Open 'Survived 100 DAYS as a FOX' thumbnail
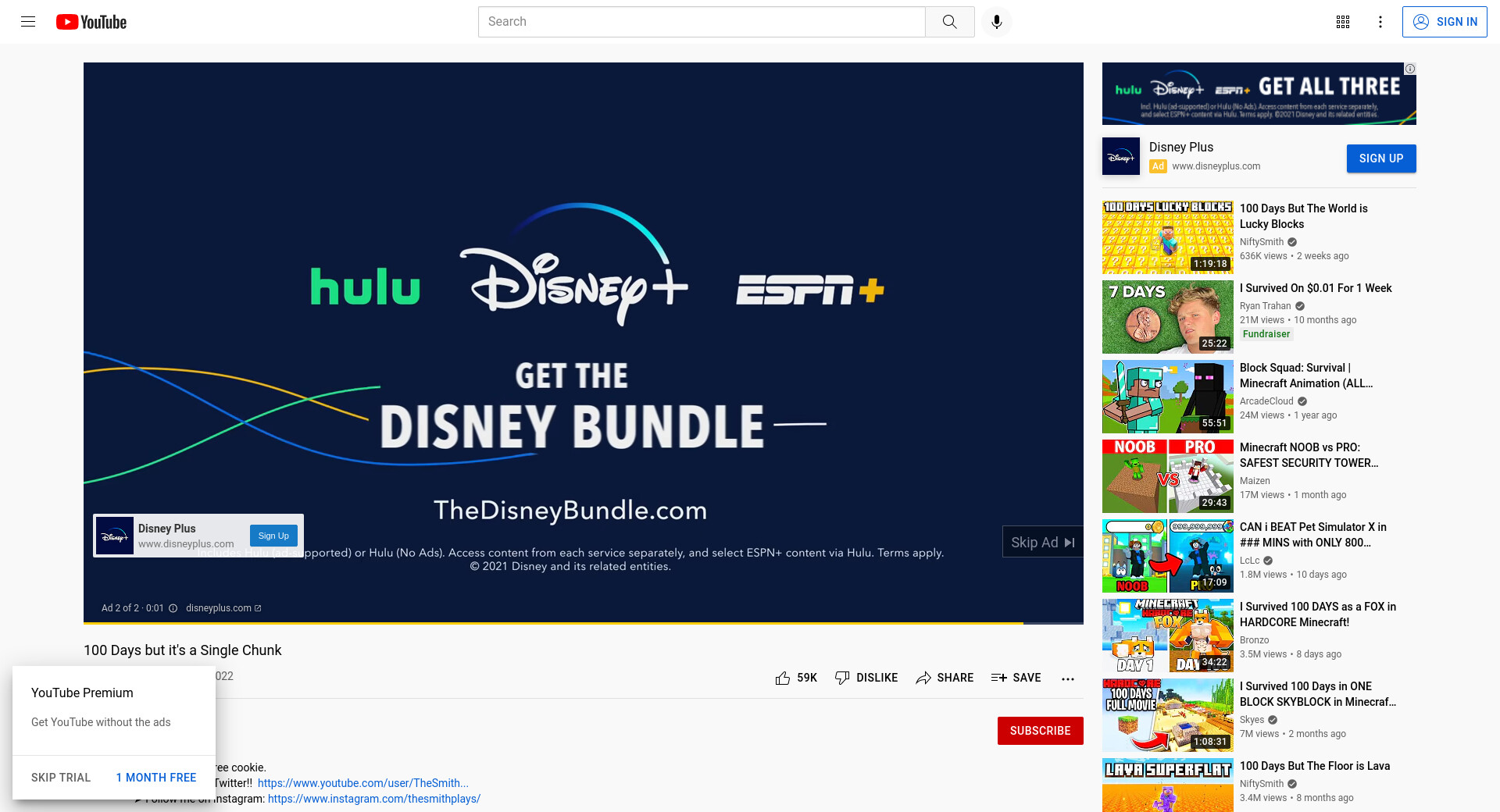The width and height of the screenshot is (1500, 812). tap(1167, 636)
